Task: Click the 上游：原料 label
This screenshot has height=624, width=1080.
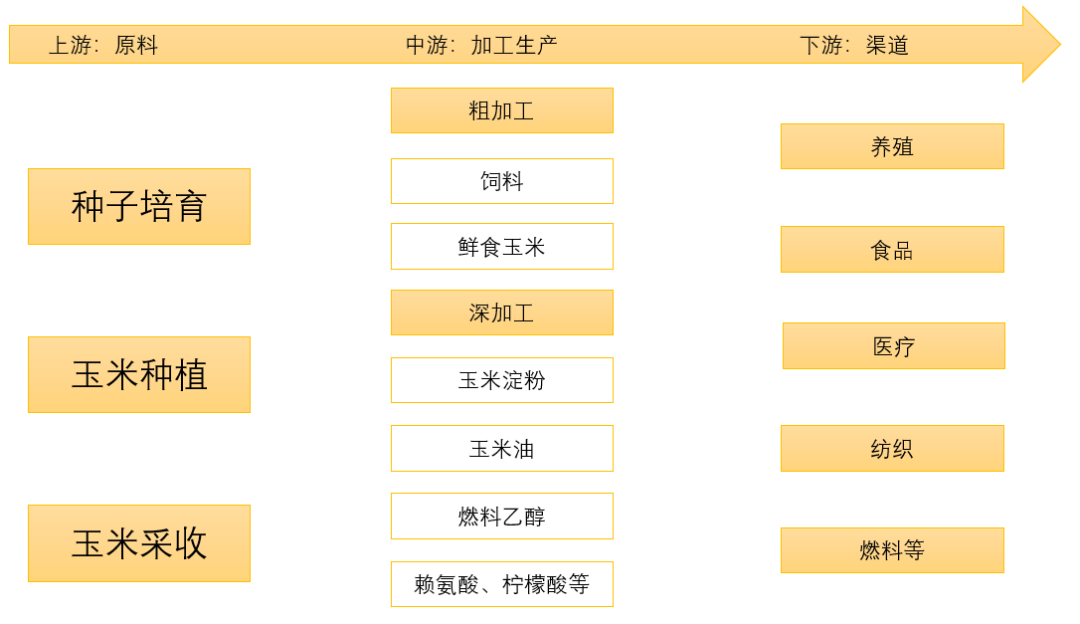Action: pyautogui.click(x=103, y=45)
